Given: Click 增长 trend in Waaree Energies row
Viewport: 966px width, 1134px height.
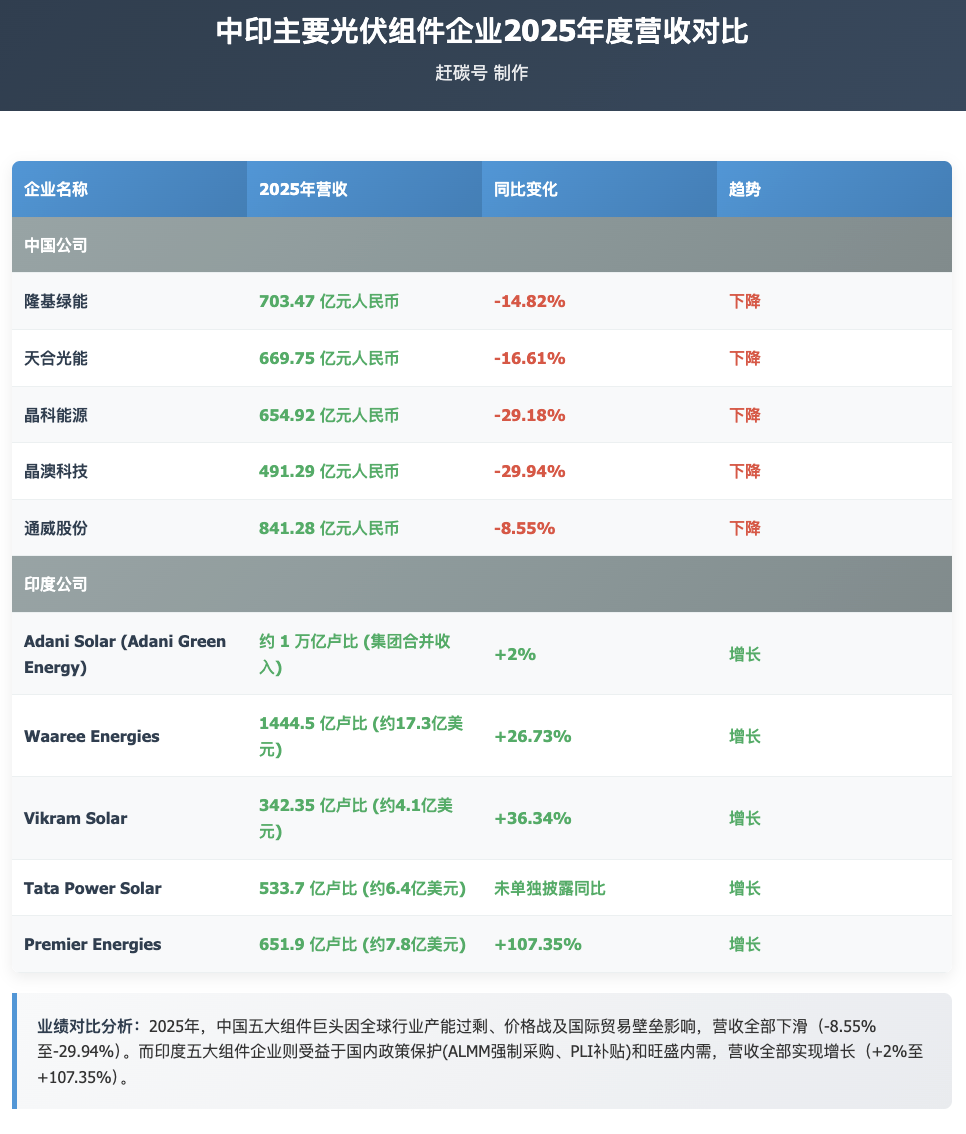Looking at the screenshot, I should 745,736.
